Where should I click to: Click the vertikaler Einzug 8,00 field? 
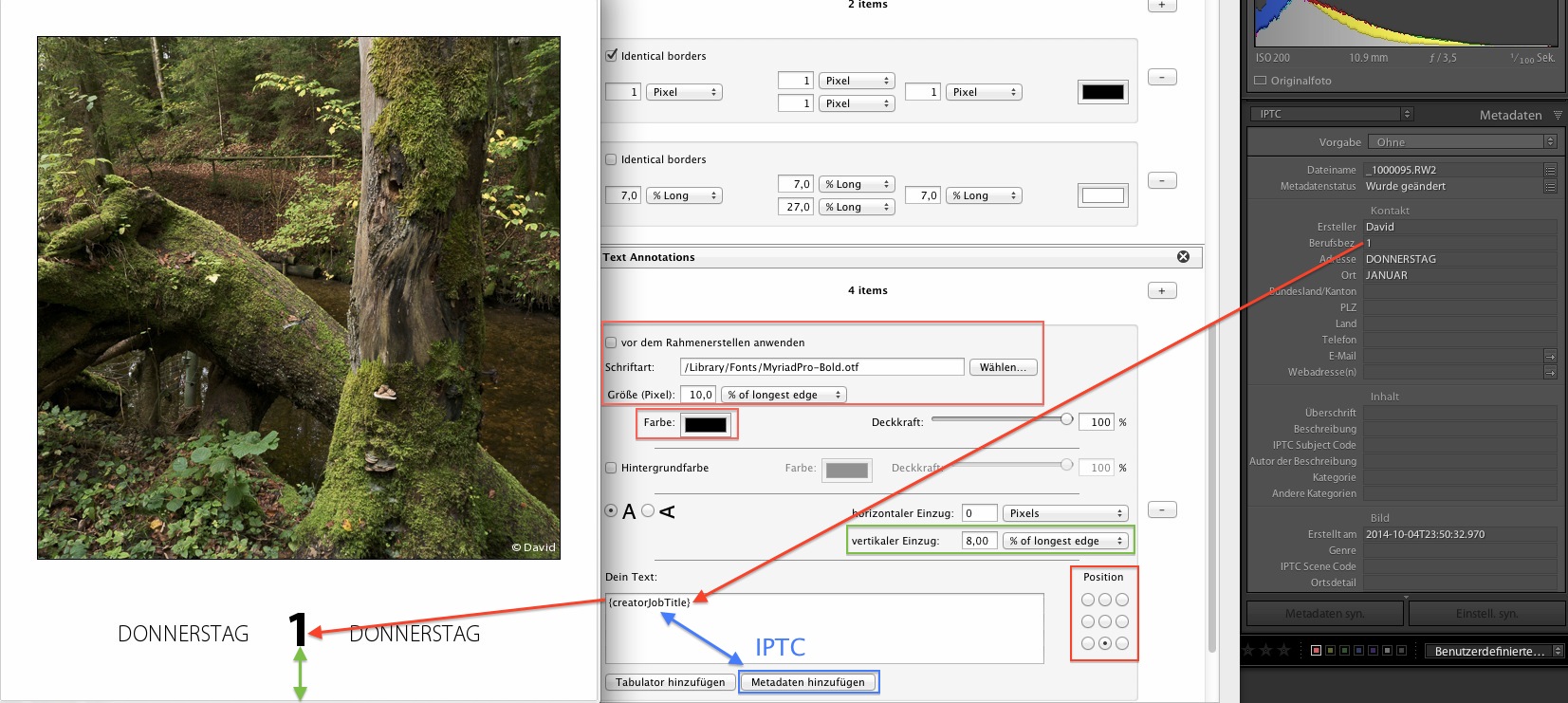(x=979, y=541)
